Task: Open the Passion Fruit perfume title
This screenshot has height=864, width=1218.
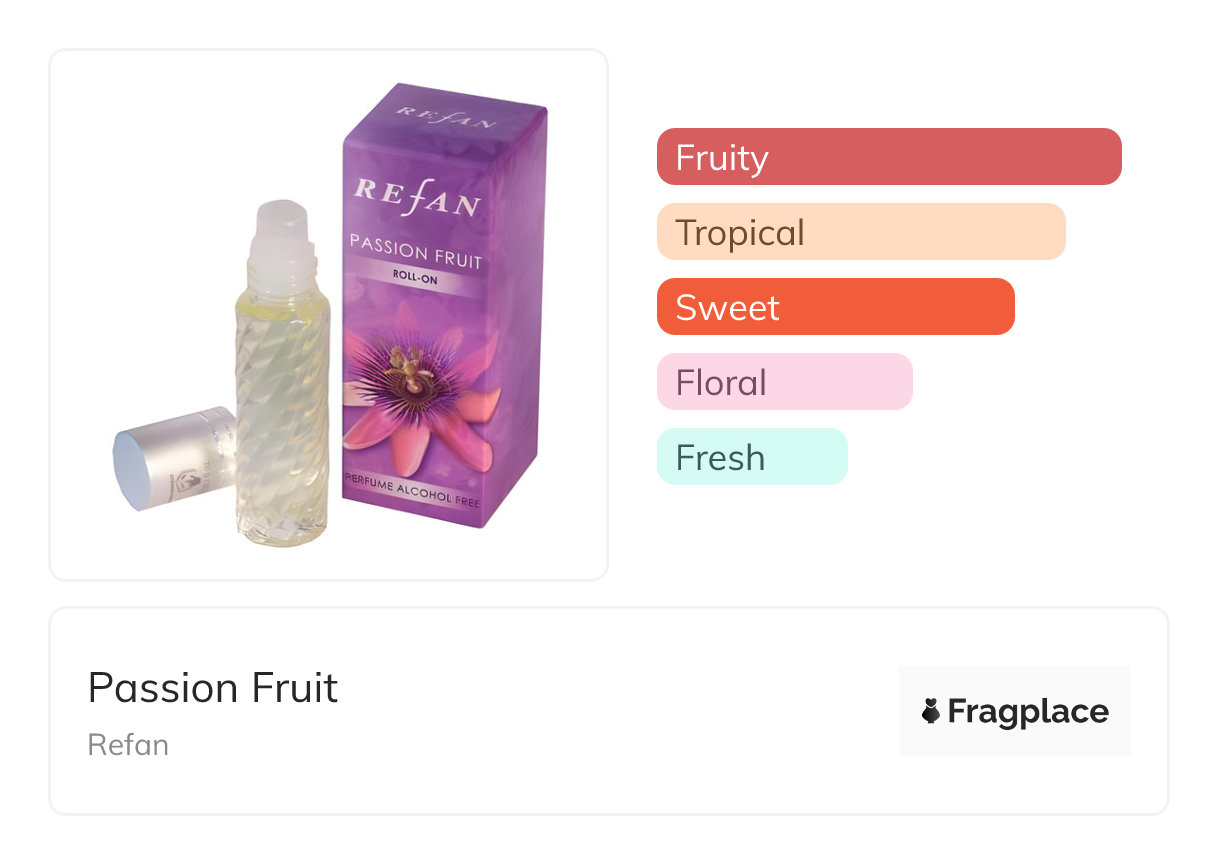Action: tap(213, 688)
